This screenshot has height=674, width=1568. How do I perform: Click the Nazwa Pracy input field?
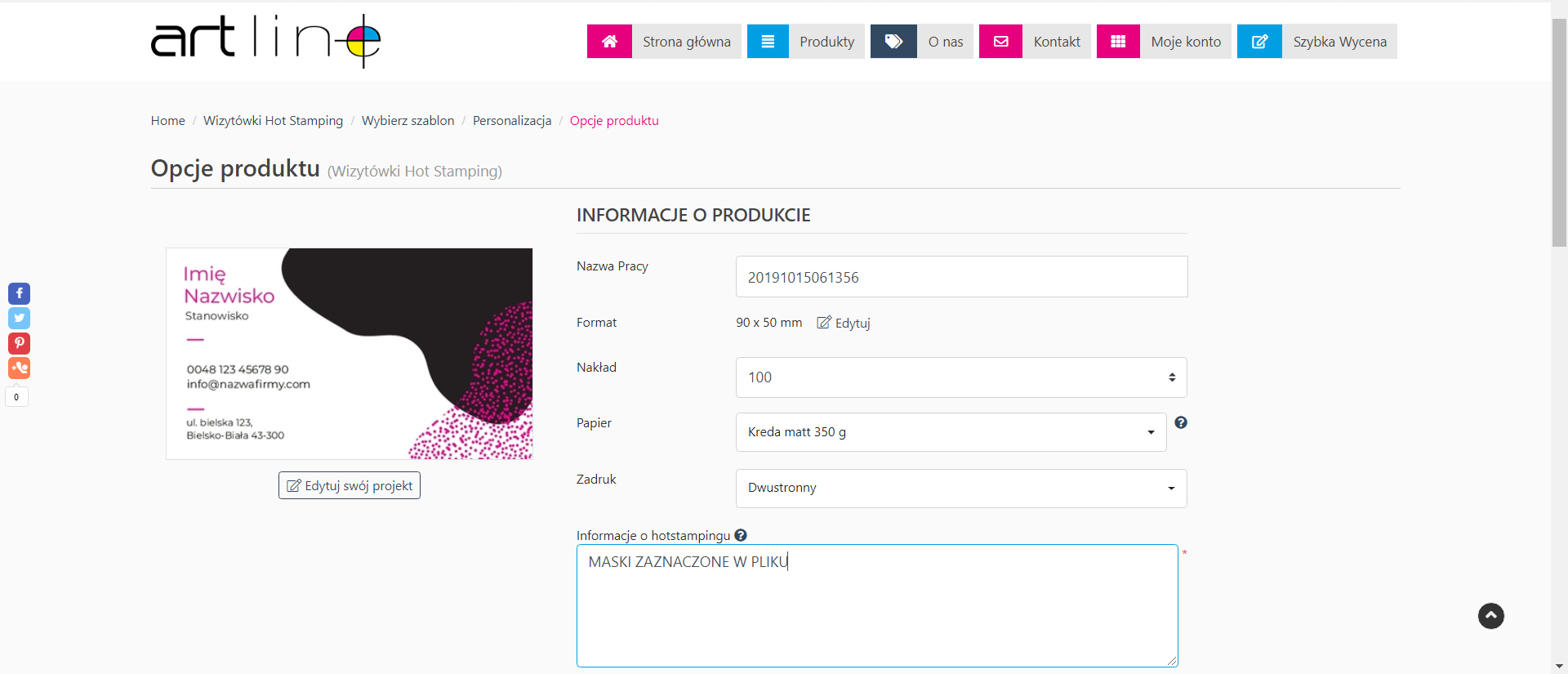coord(960,277)
